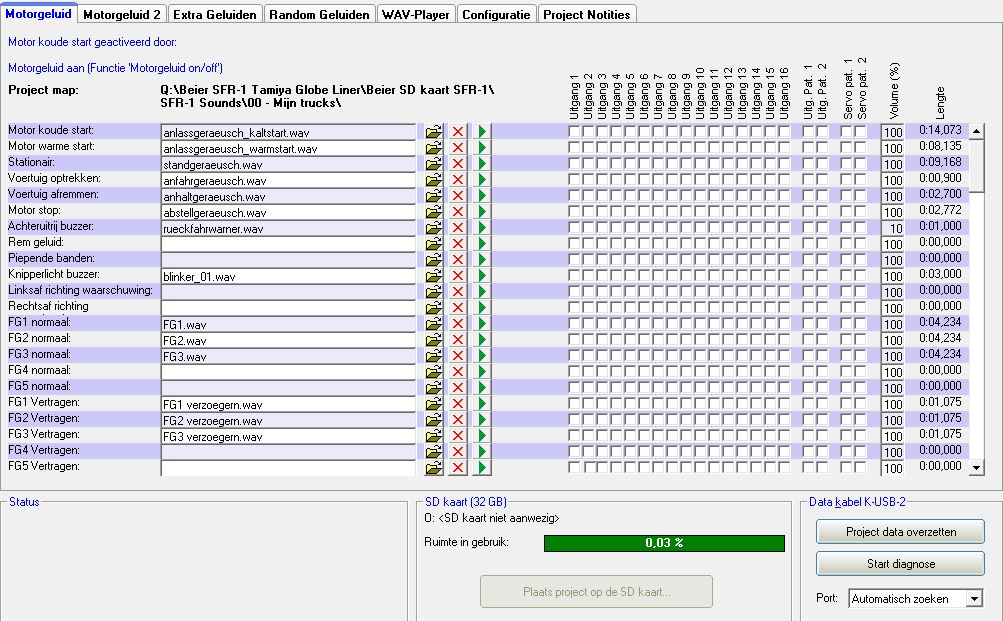
Task: Open file browser for Stationair row
Action: (434, 164)
